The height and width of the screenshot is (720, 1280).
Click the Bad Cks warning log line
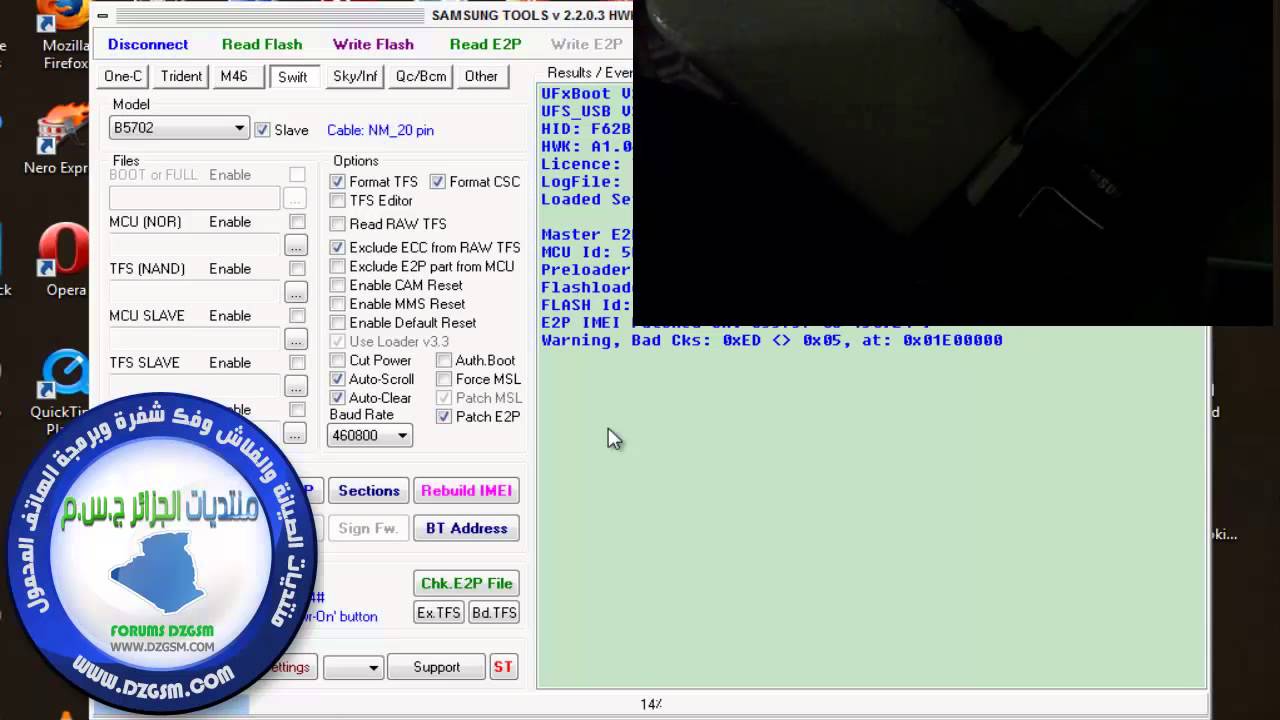click(x=772, y=340)
